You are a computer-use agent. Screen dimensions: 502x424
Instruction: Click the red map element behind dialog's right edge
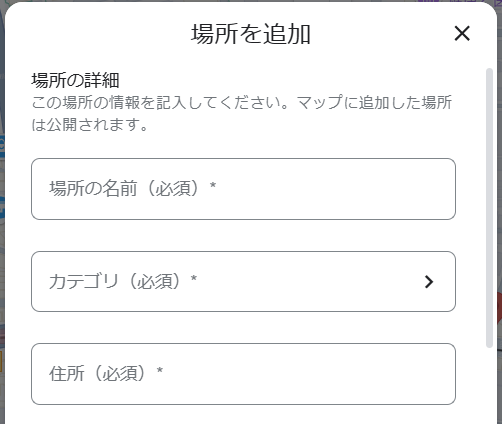point(499,308)
